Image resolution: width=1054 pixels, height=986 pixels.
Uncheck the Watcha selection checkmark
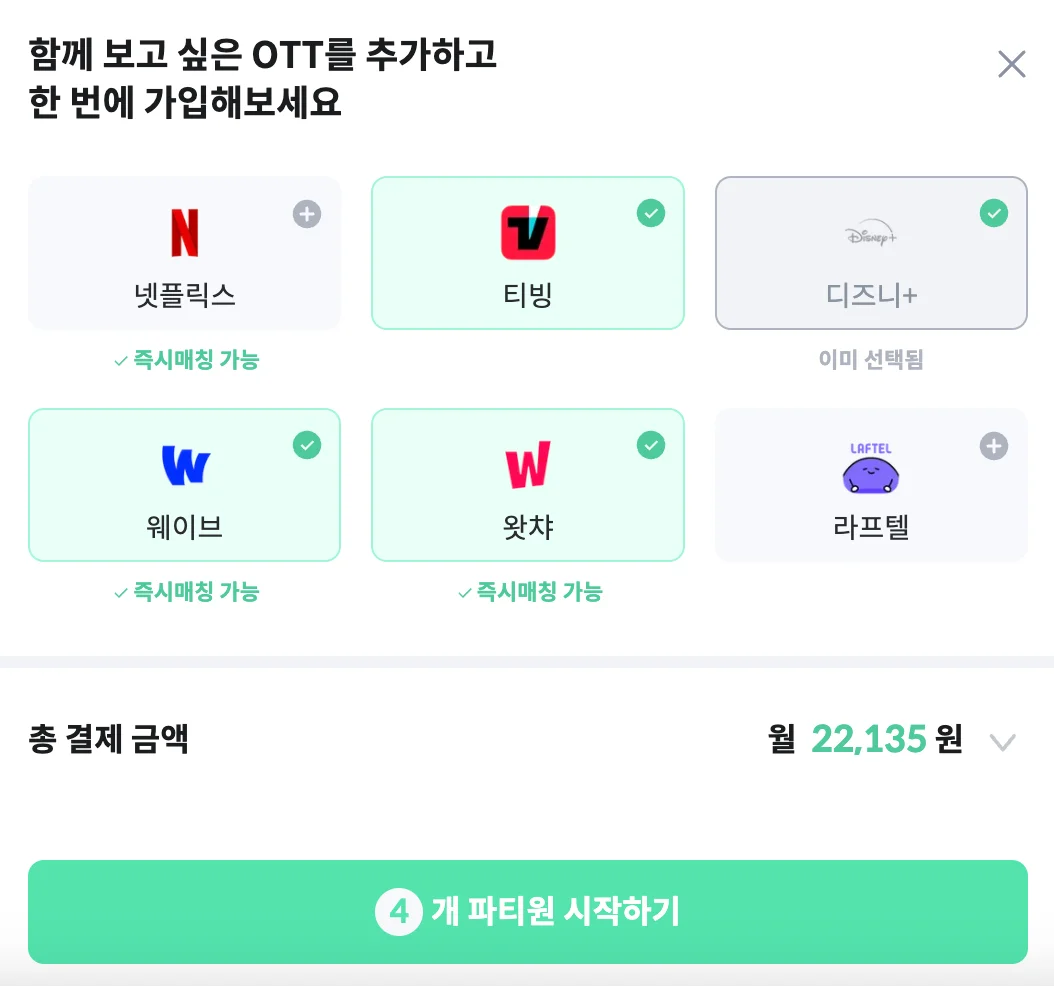point(651,446)
